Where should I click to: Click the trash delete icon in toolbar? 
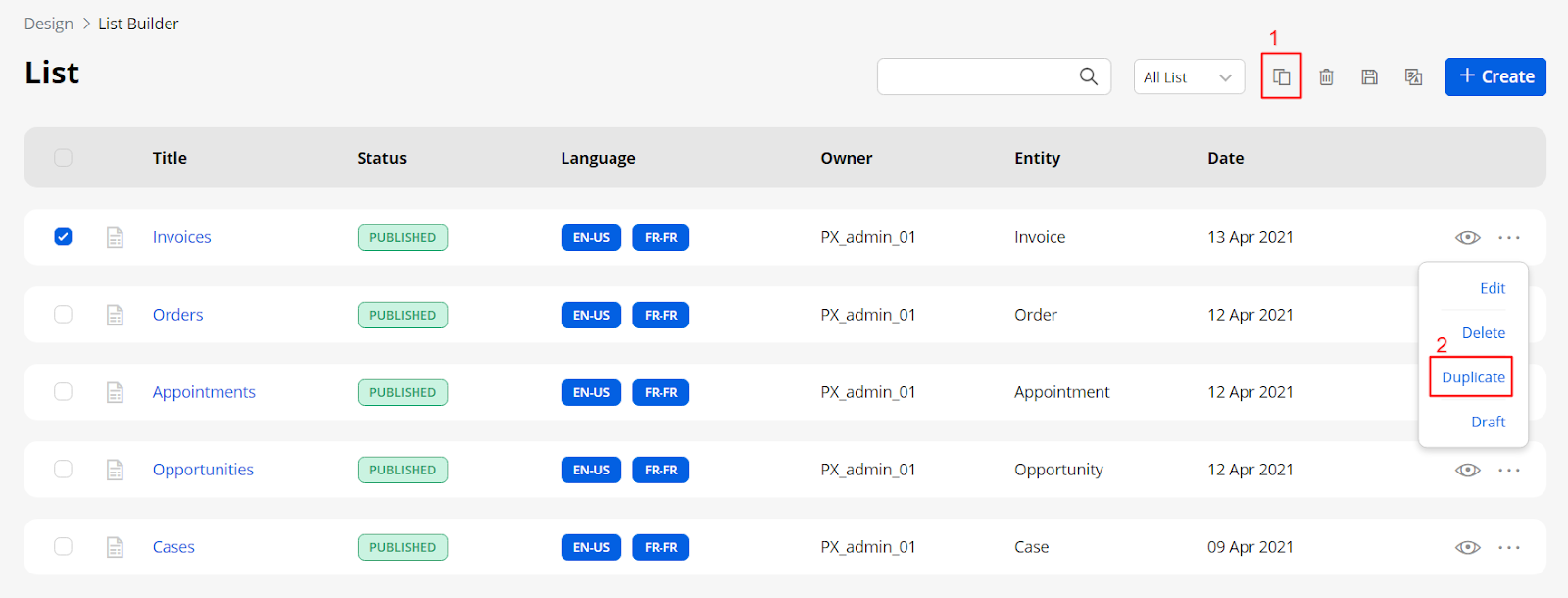click(x=1326, y=76)
